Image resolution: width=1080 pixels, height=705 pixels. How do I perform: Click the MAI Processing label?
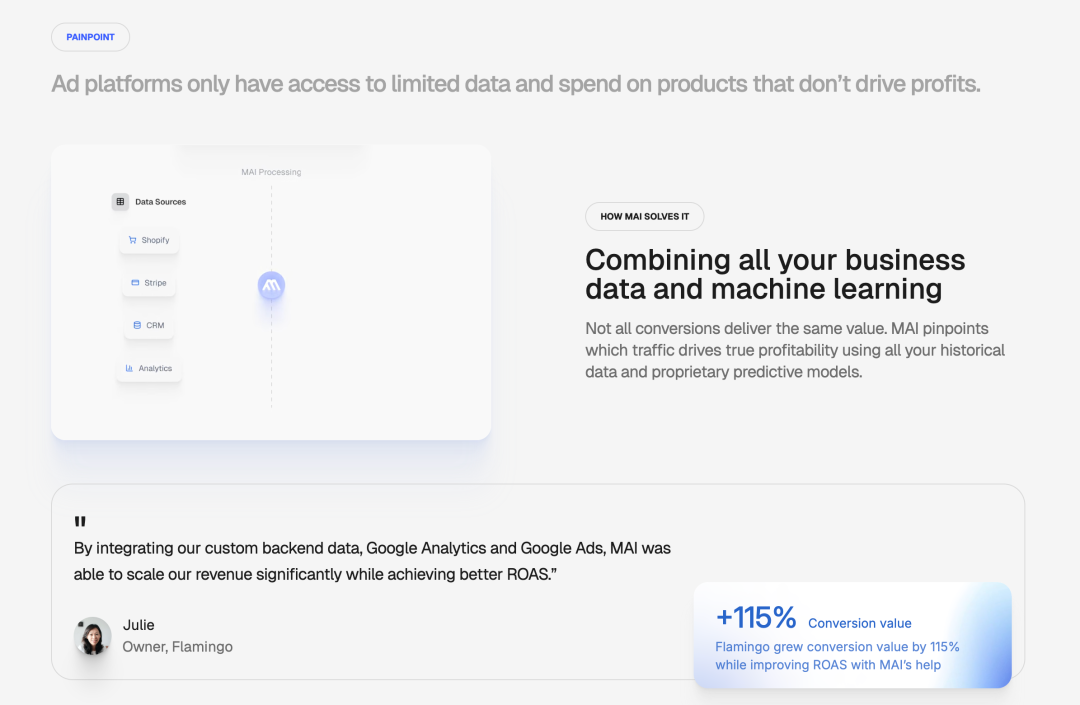coord(271,172)
